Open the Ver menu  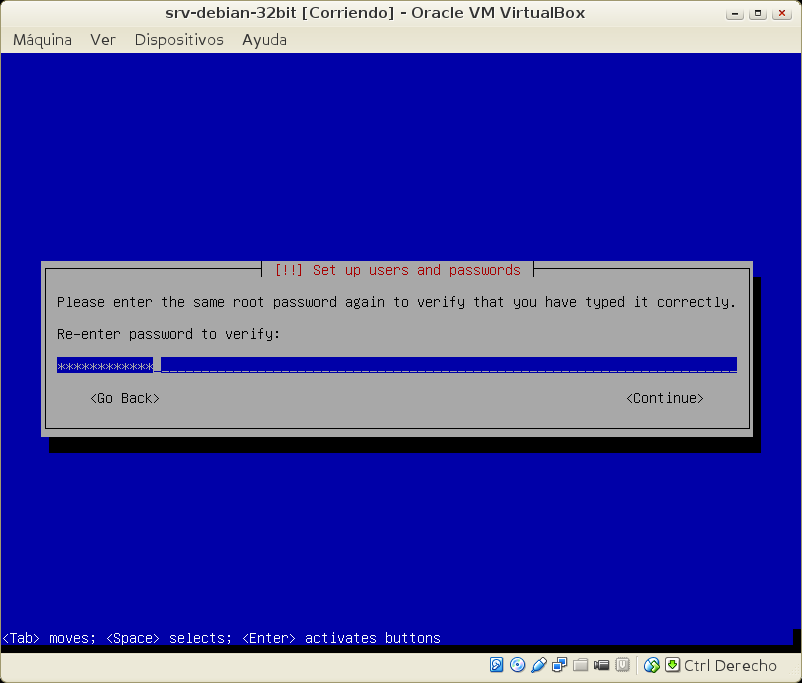(x=103, y=40)
